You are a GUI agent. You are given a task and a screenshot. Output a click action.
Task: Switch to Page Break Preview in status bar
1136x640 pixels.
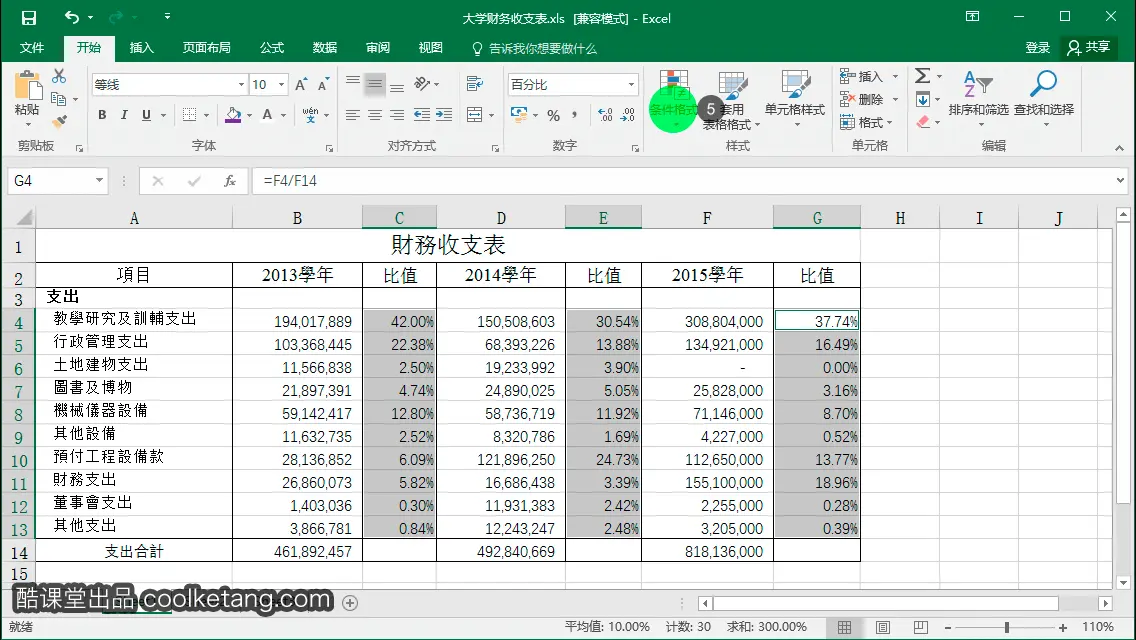click(920, 627)
